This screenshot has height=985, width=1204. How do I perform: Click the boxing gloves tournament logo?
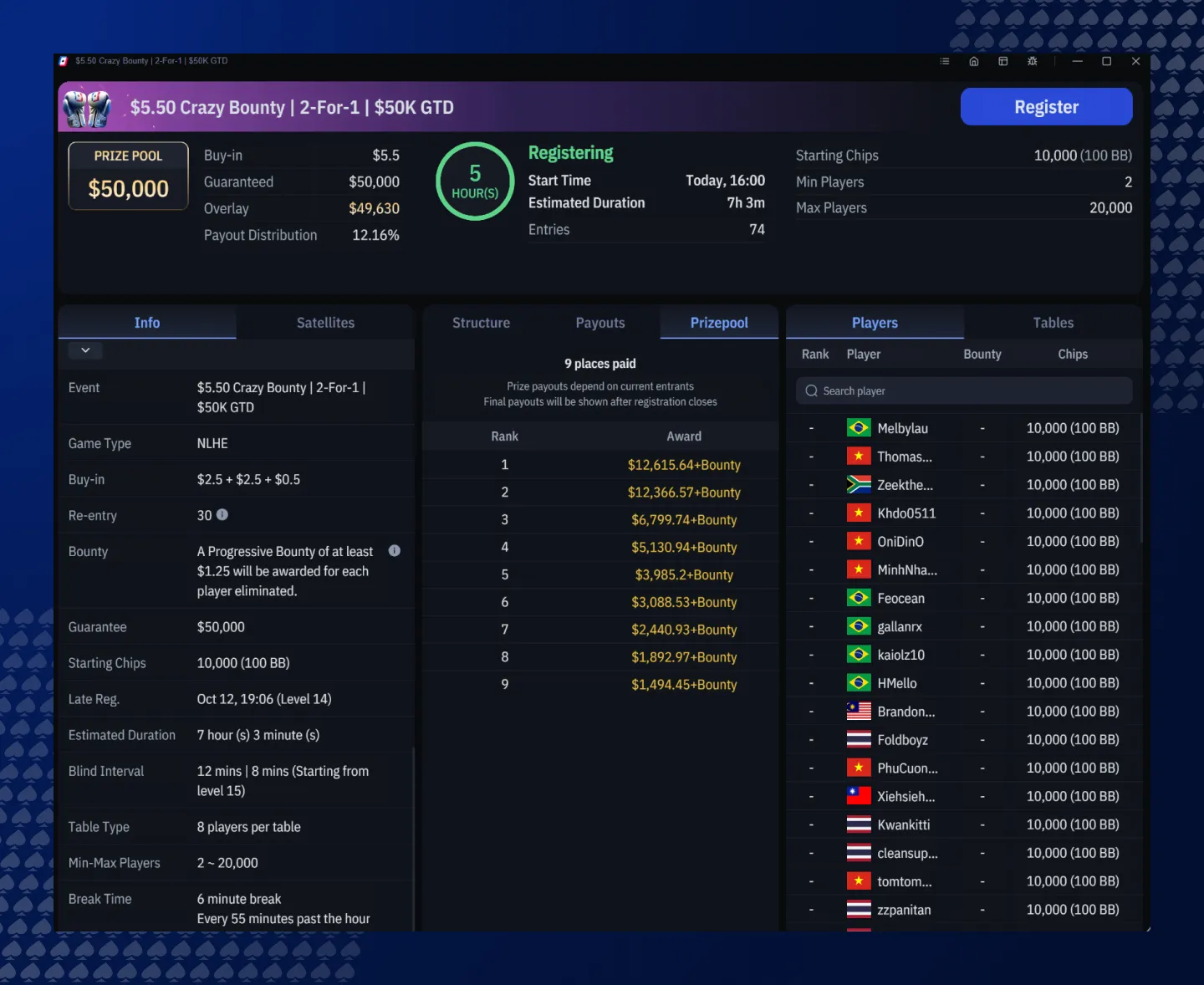click(87, 108)
